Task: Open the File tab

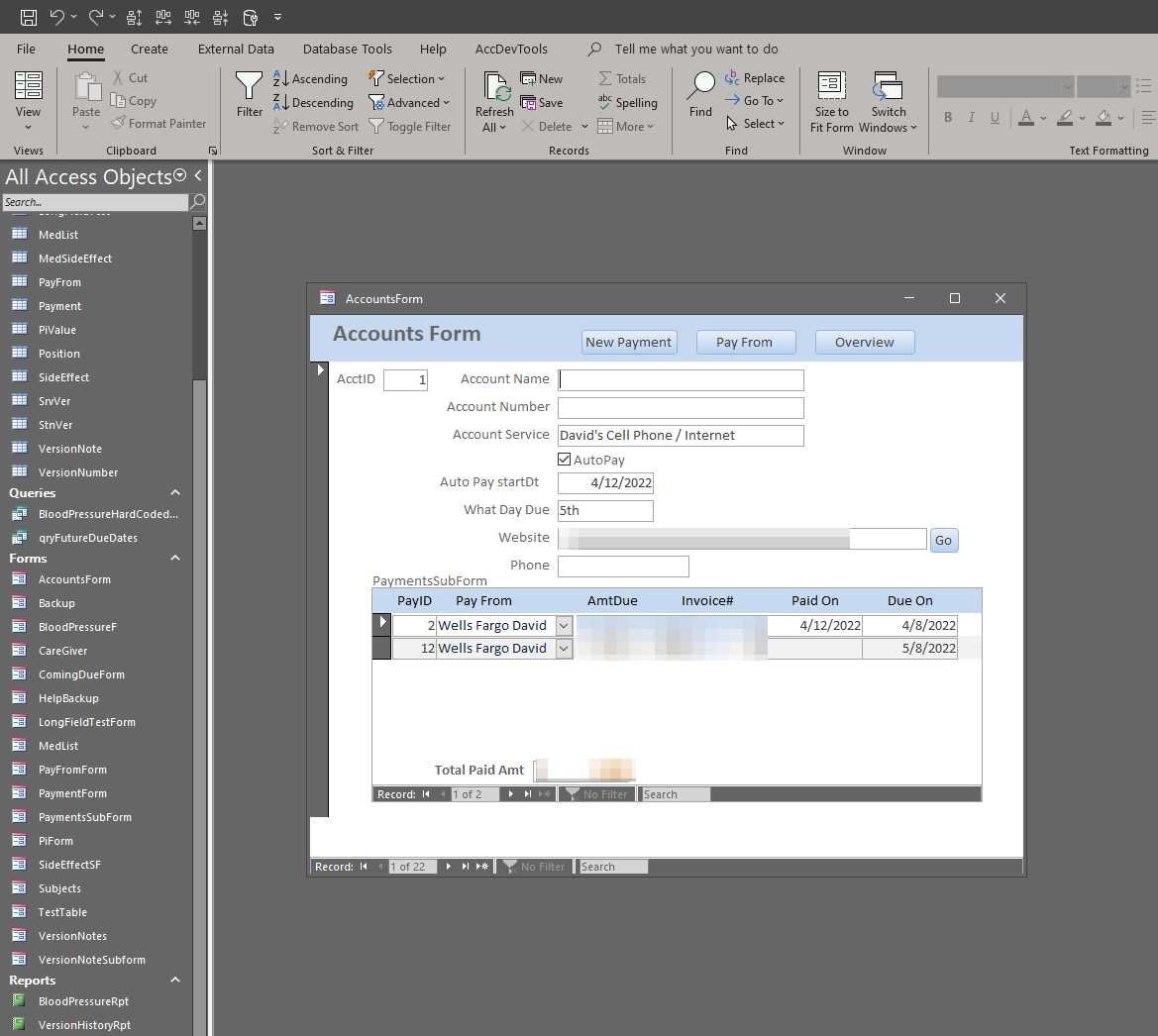Action: (26, 49)
